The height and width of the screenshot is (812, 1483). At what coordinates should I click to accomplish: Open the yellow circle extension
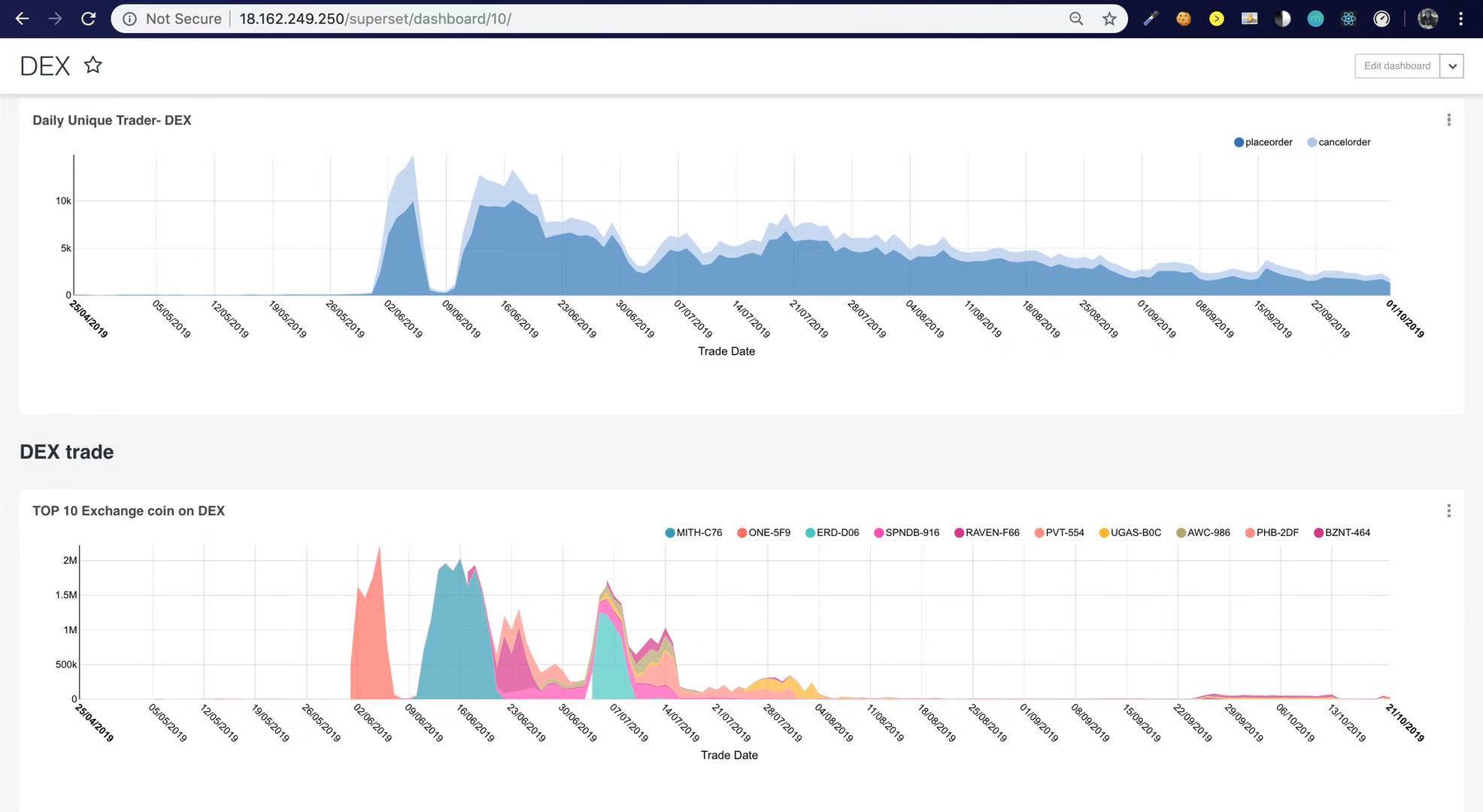[x=1217, y=19]
